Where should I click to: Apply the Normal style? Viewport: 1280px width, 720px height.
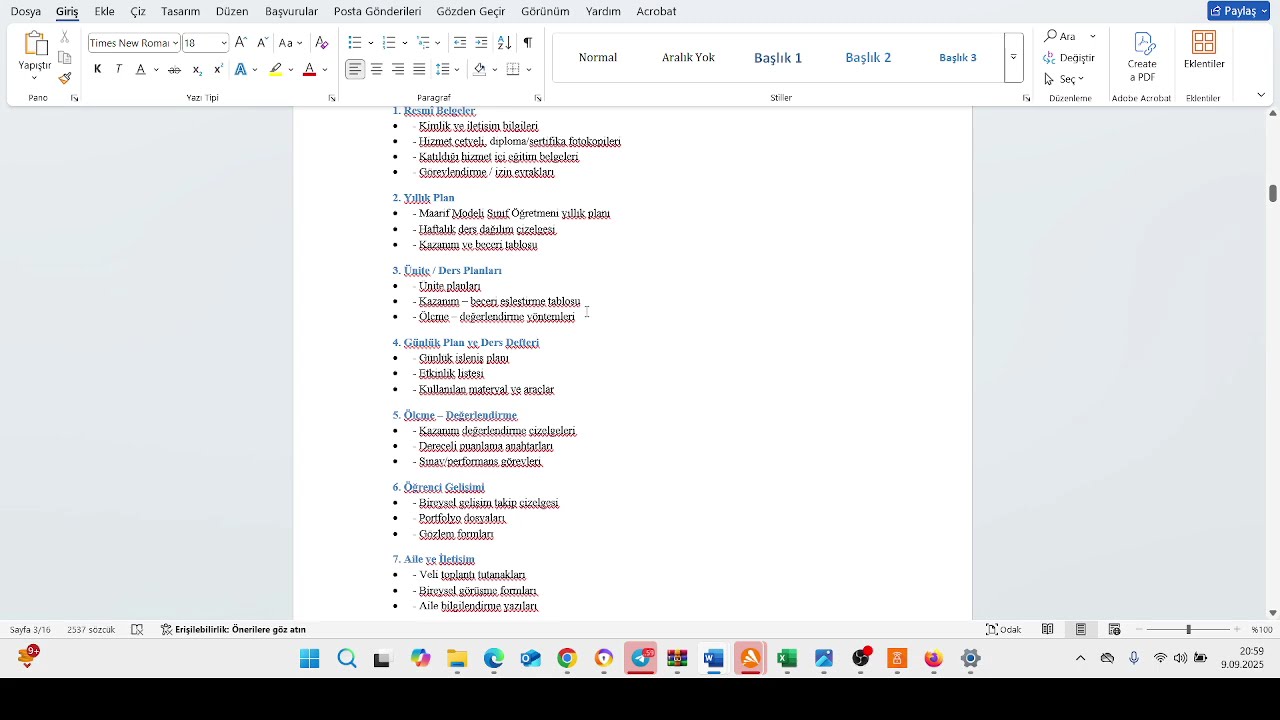click(598, 57)
